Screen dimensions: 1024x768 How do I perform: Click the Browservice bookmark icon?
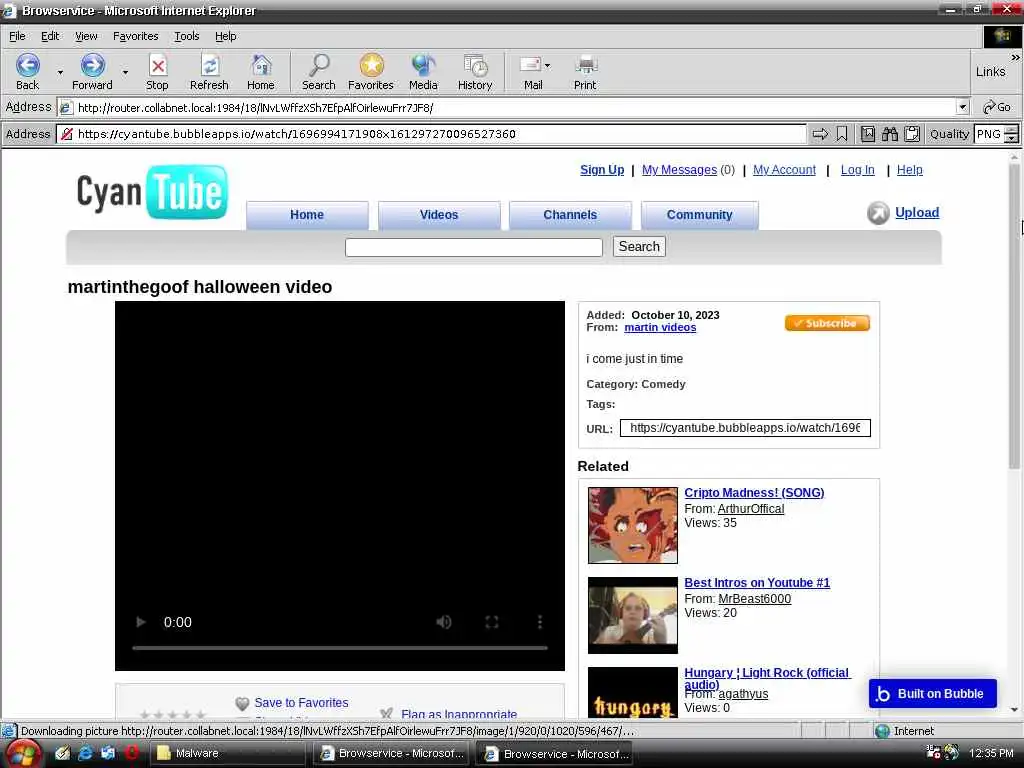coord(842,134)
